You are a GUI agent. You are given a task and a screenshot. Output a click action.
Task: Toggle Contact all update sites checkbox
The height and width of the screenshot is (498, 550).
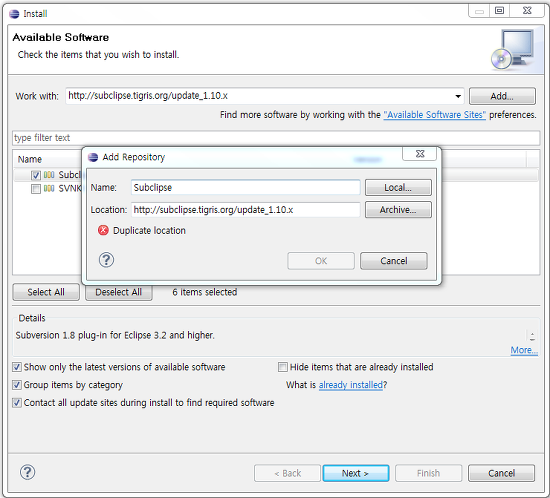pos(17,403)
